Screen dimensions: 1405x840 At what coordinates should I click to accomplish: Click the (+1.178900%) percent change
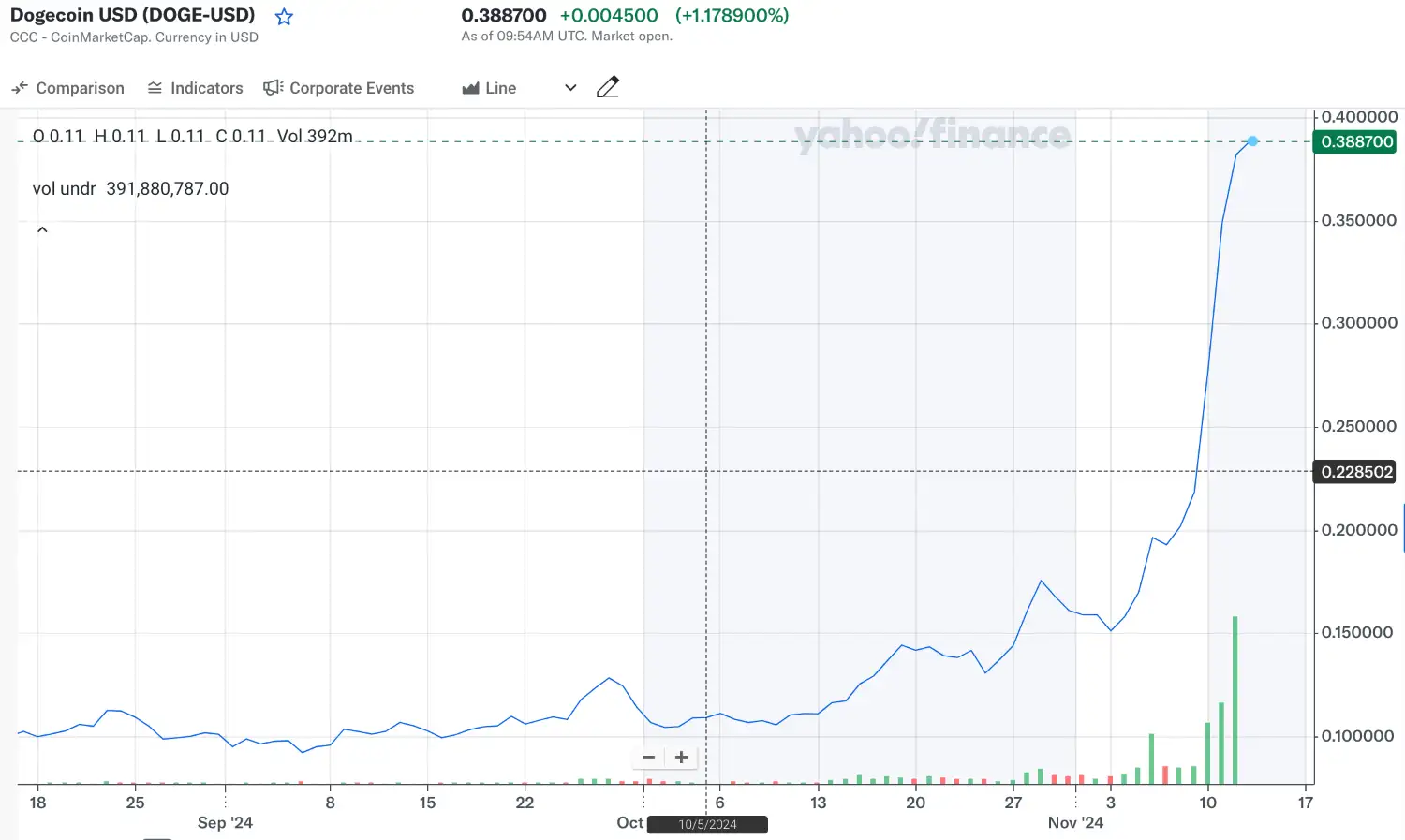[732, 15]
